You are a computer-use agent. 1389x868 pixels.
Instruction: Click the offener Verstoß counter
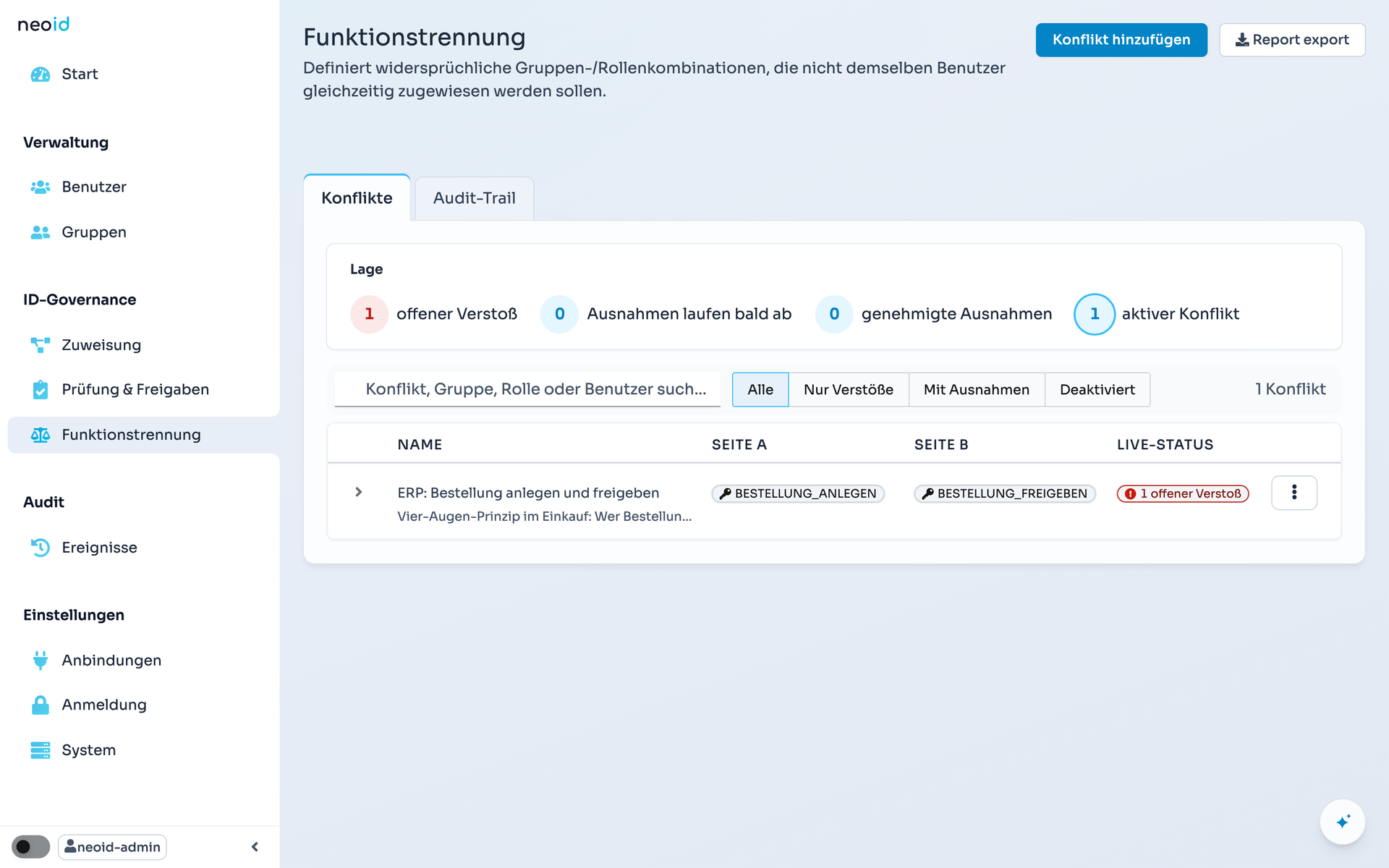pos(434,314)
